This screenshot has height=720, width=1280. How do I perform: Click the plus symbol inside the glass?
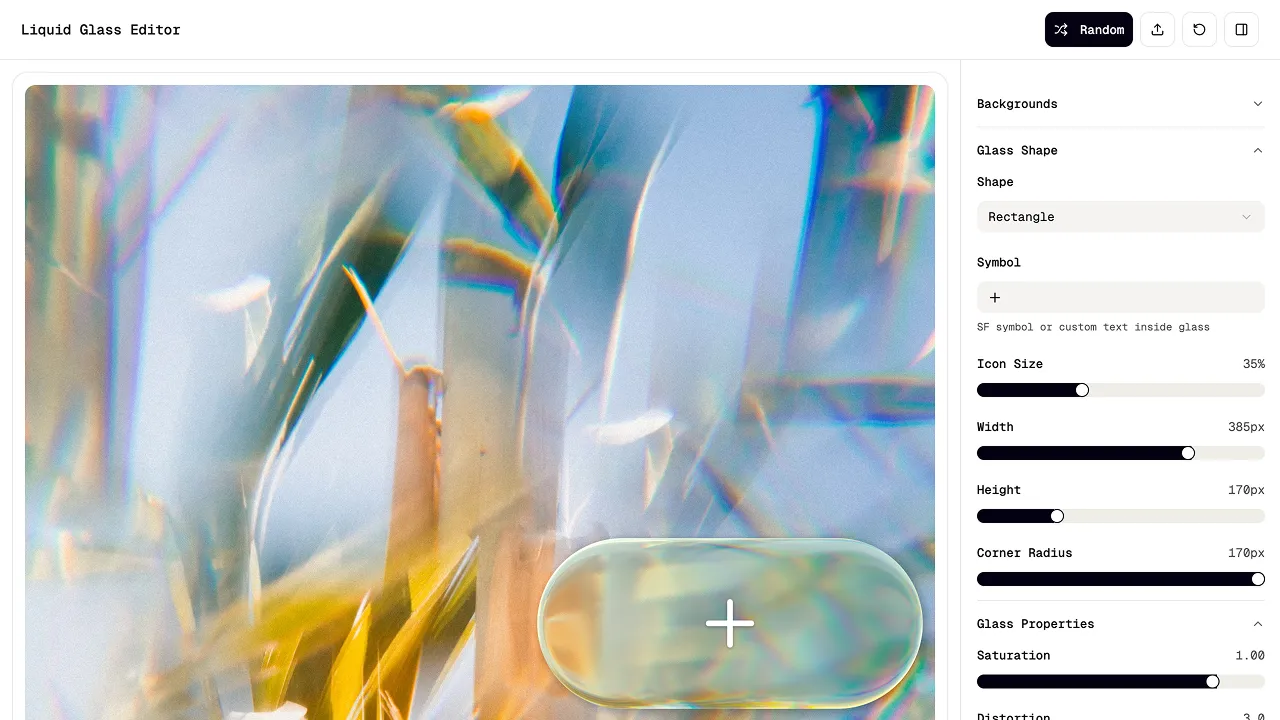point(730,623)
